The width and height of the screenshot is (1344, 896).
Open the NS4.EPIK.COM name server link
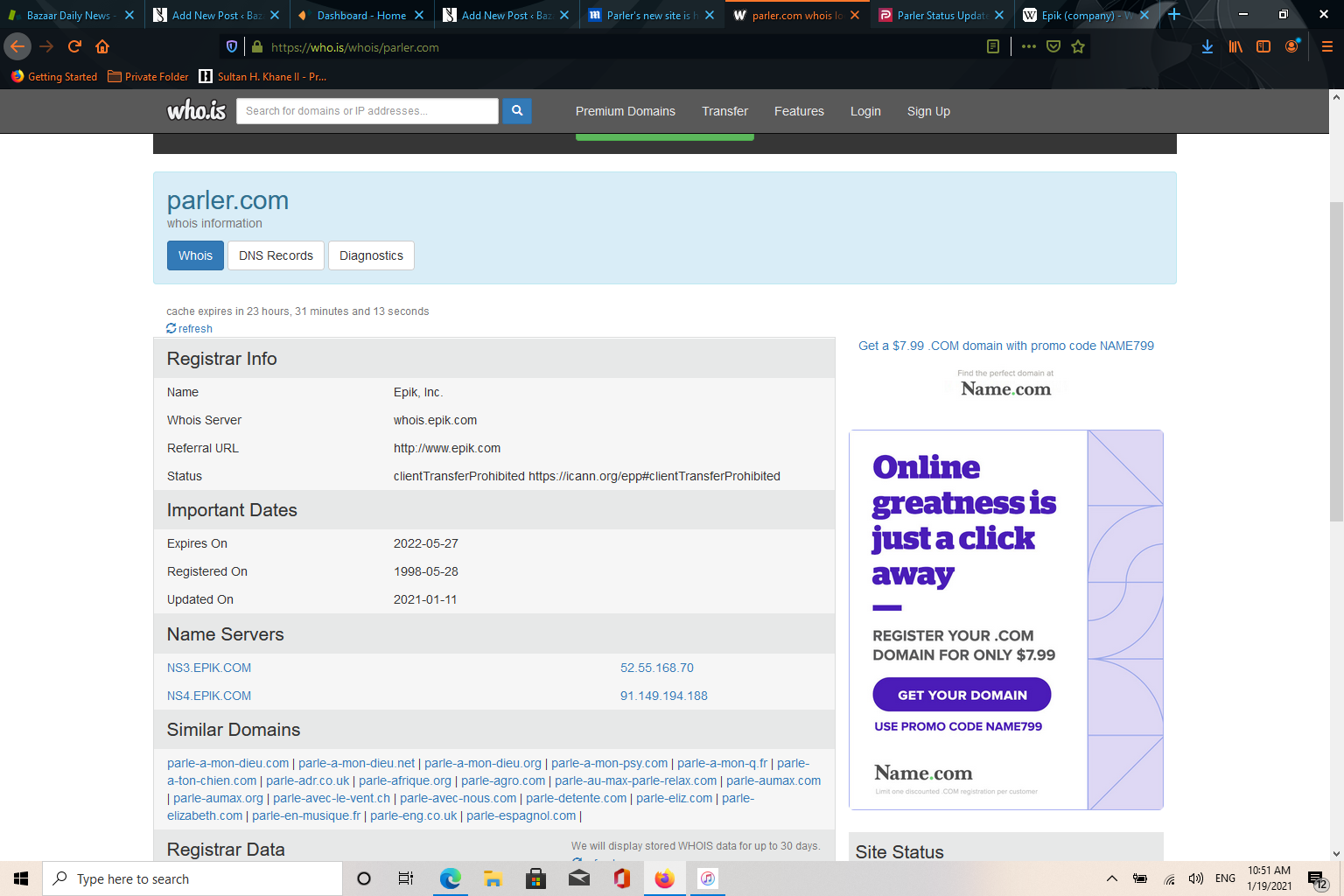coord(209,696)
